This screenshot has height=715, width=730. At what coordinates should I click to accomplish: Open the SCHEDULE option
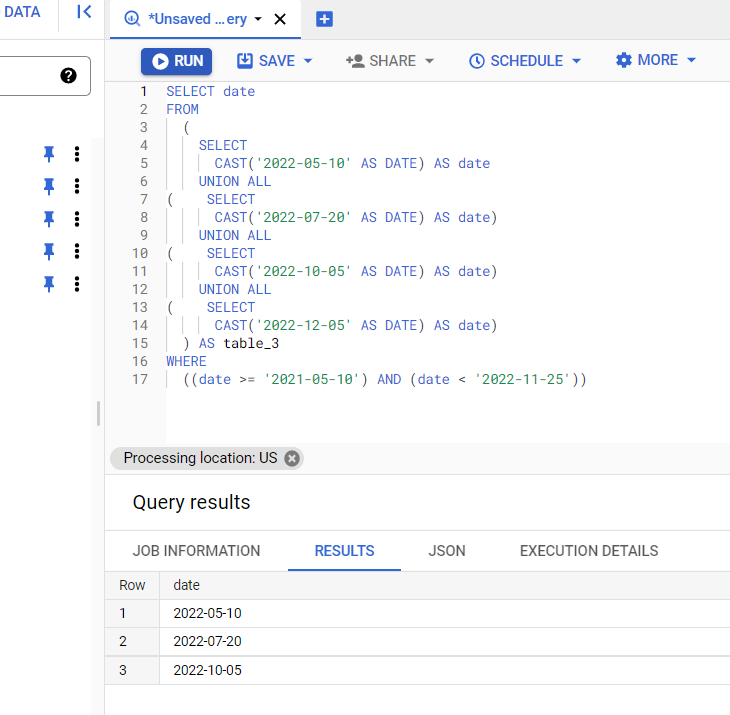click(516, 61)
